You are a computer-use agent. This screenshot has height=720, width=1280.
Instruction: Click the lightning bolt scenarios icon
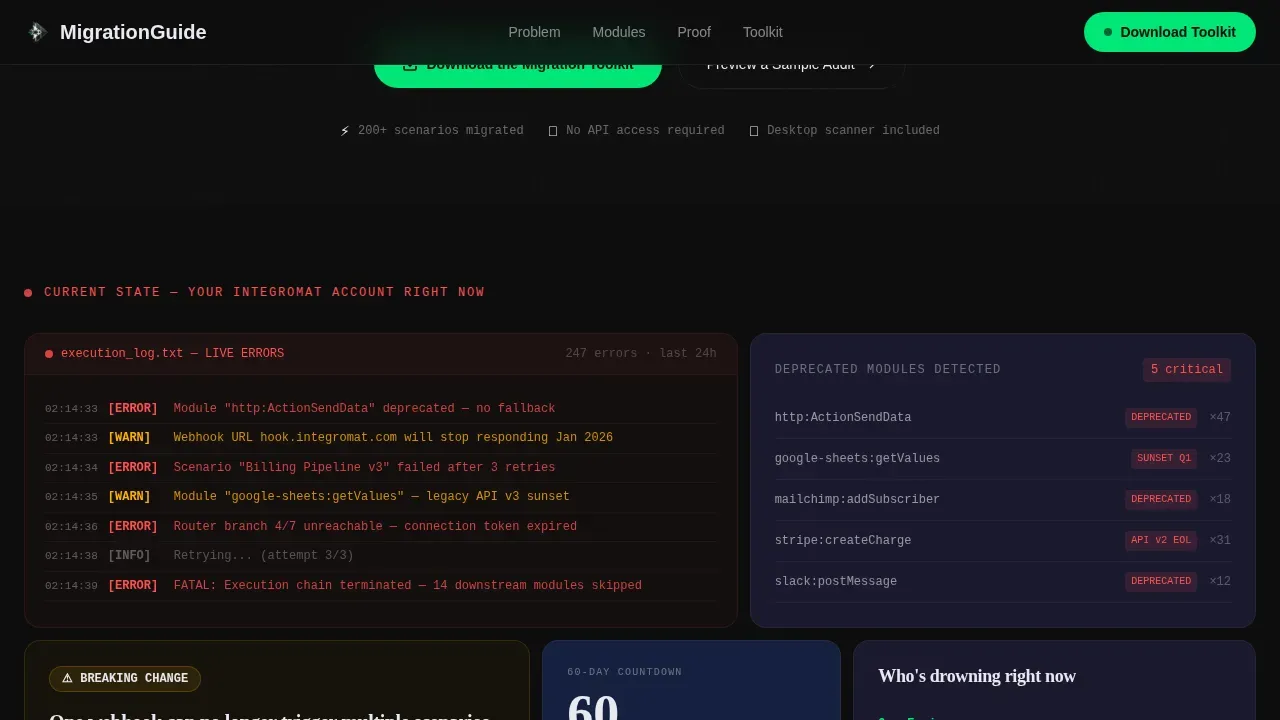(x=345, y=131)
